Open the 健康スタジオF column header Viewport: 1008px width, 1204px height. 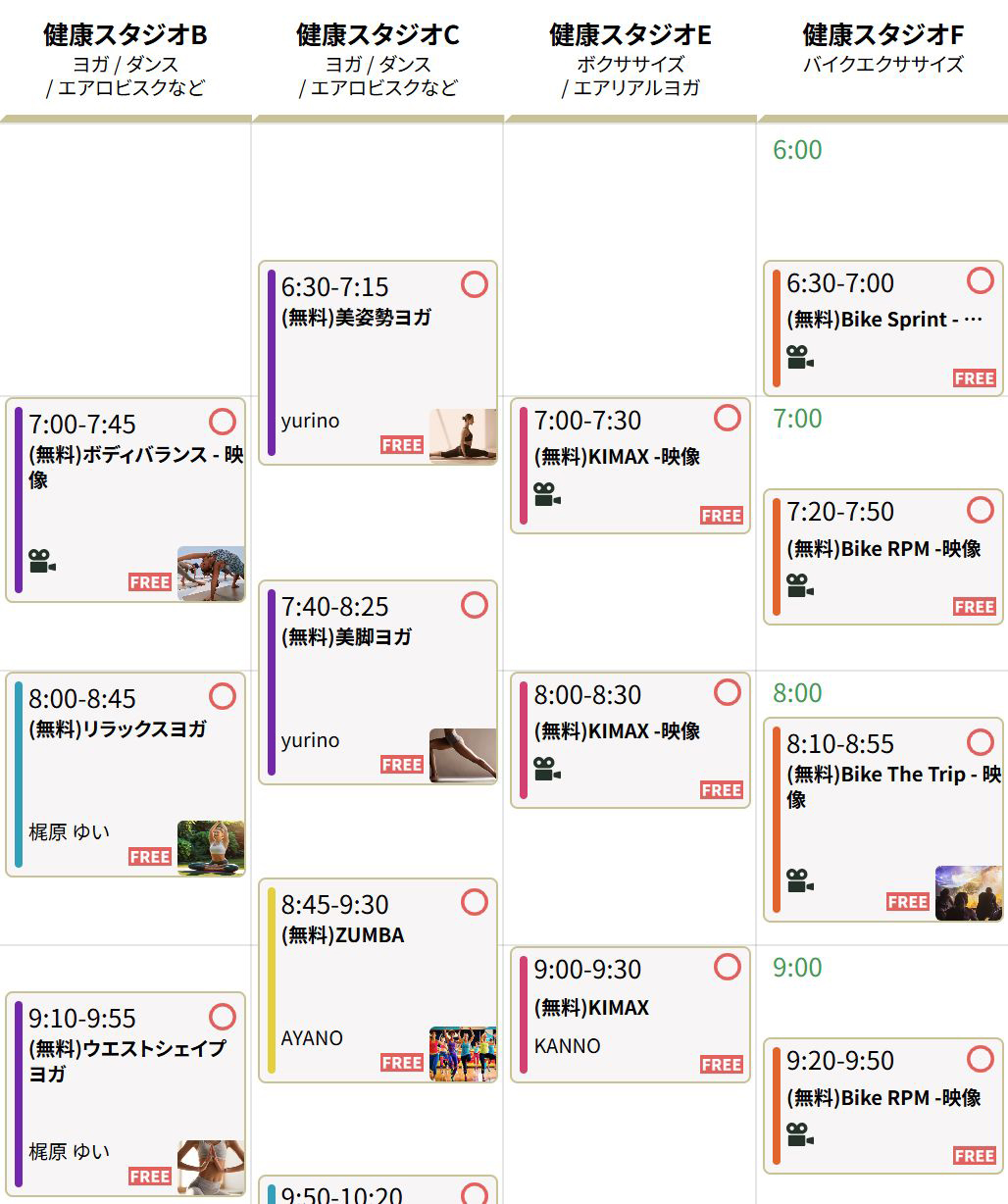(882, 35)
